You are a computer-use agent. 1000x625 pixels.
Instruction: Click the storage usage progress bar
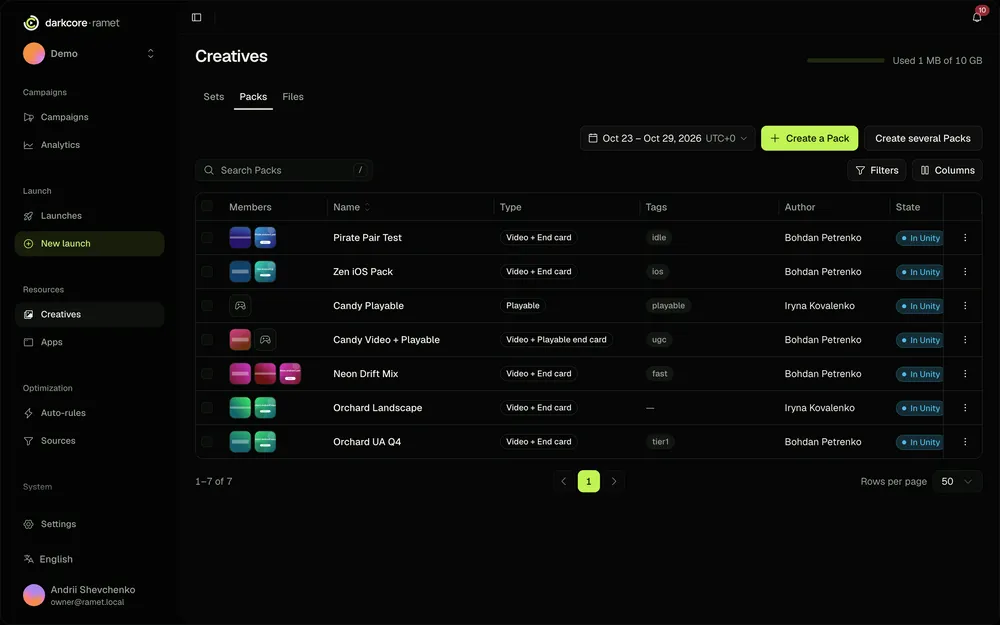[846, 61]
